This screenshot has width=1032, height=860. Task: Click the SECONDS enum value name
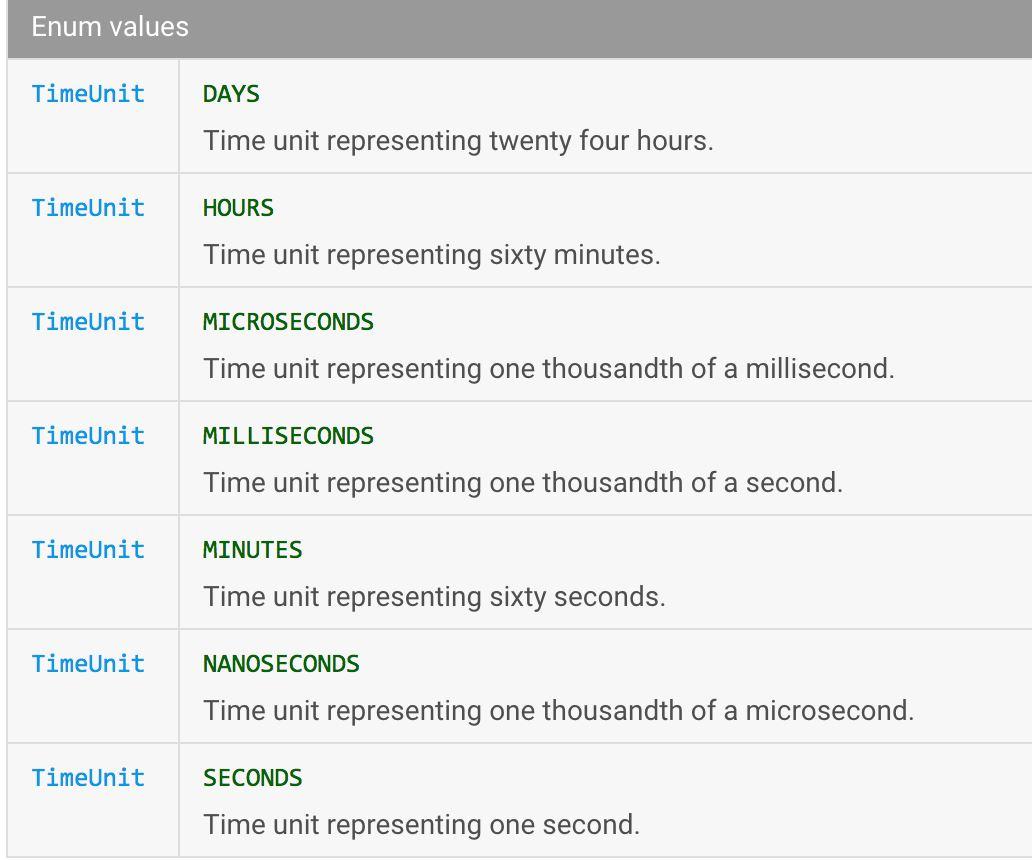pos(252,778)
